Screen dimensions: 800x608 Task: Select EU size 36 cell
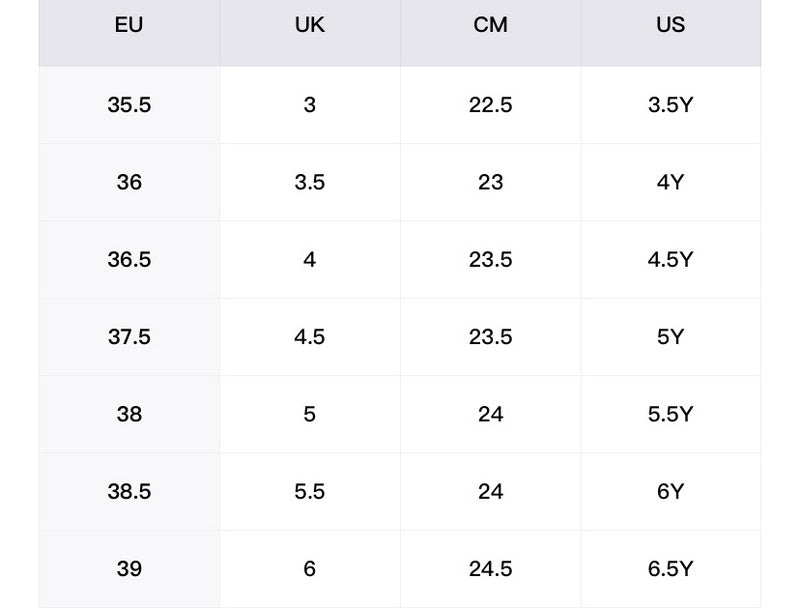tap(129, 182)
